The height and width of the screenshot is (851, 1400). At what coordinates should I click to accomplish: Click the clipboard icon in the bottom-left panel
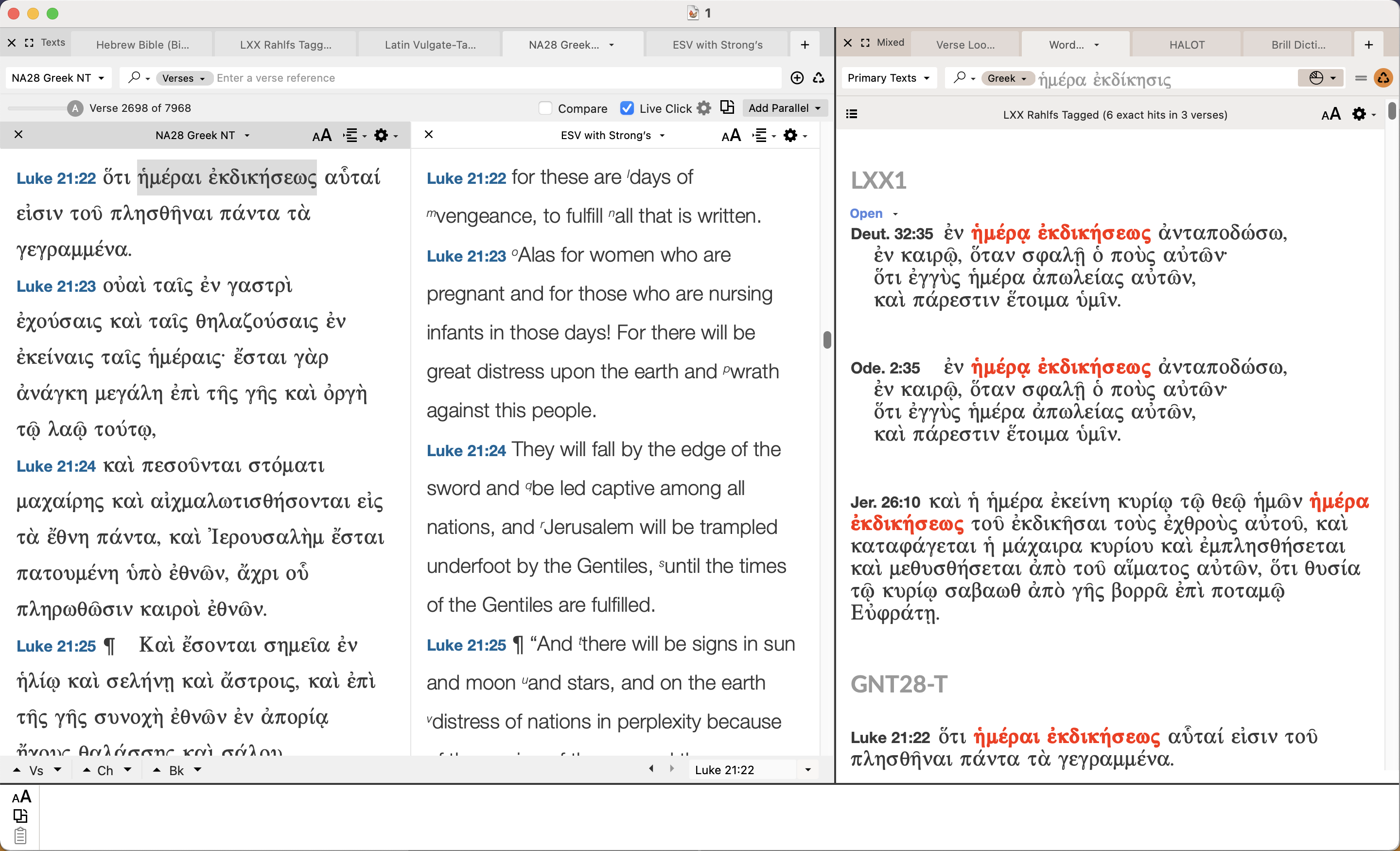click(20, 835)
